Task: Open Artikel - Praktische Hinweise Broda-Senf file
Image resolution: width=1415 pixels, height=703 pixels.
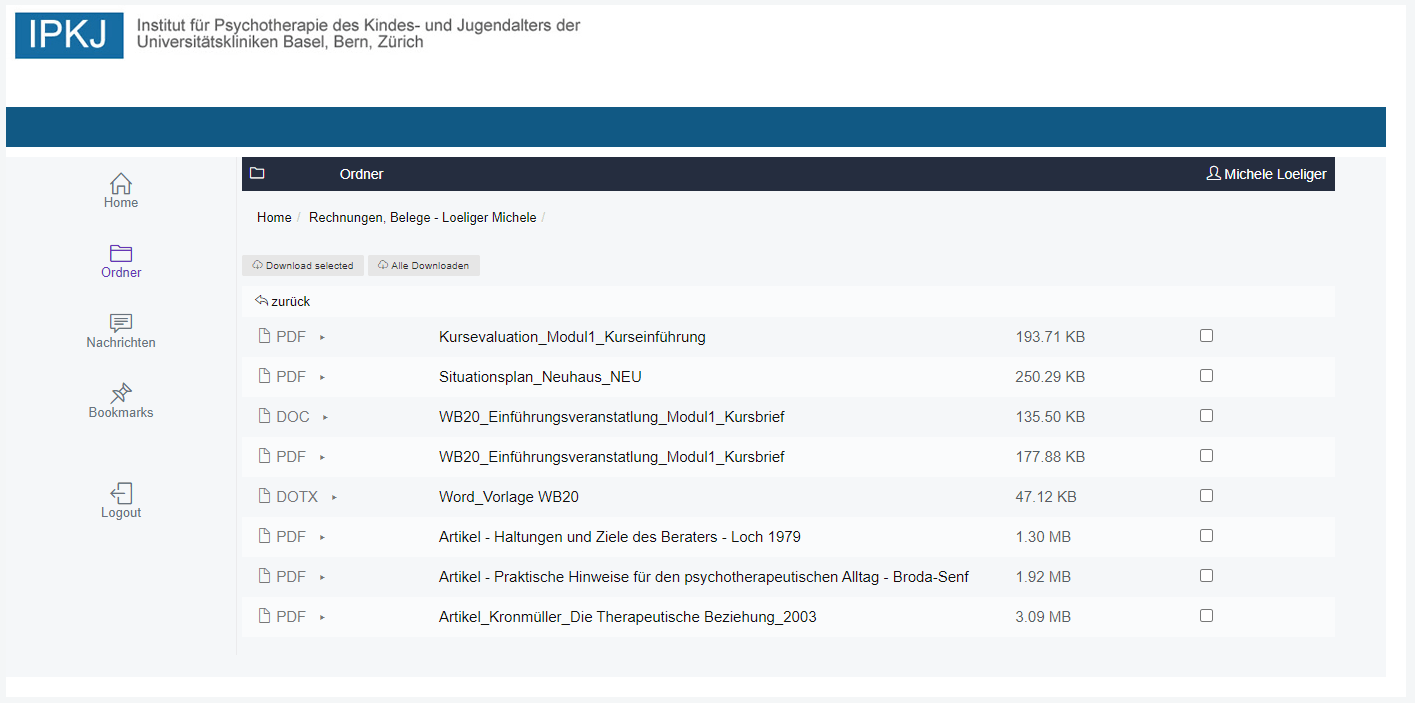Action: [703, 577]
